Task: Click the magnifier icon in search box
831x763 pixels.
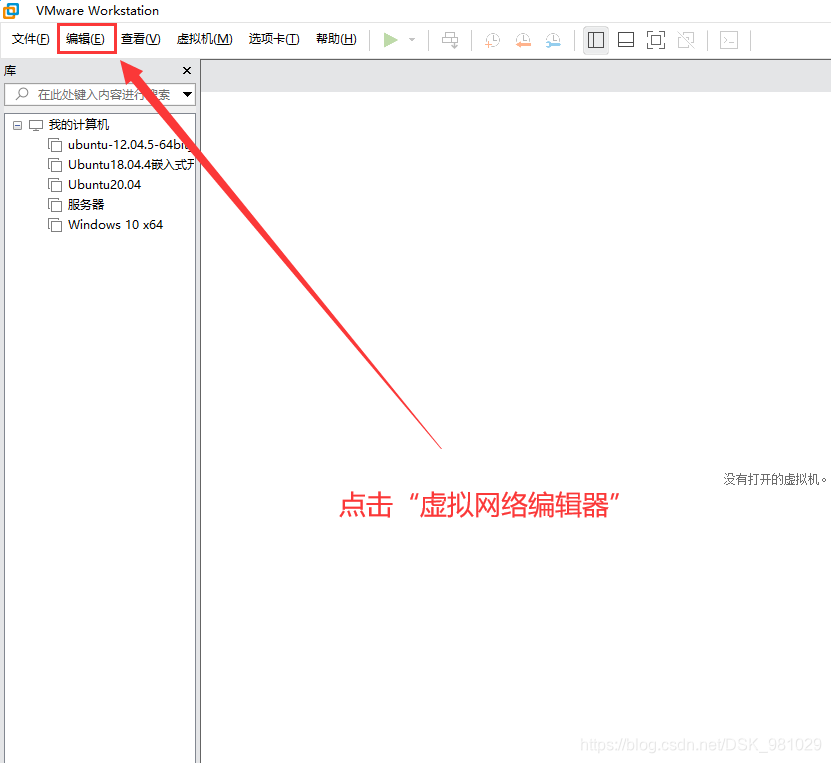Action: tap(22, 94)
